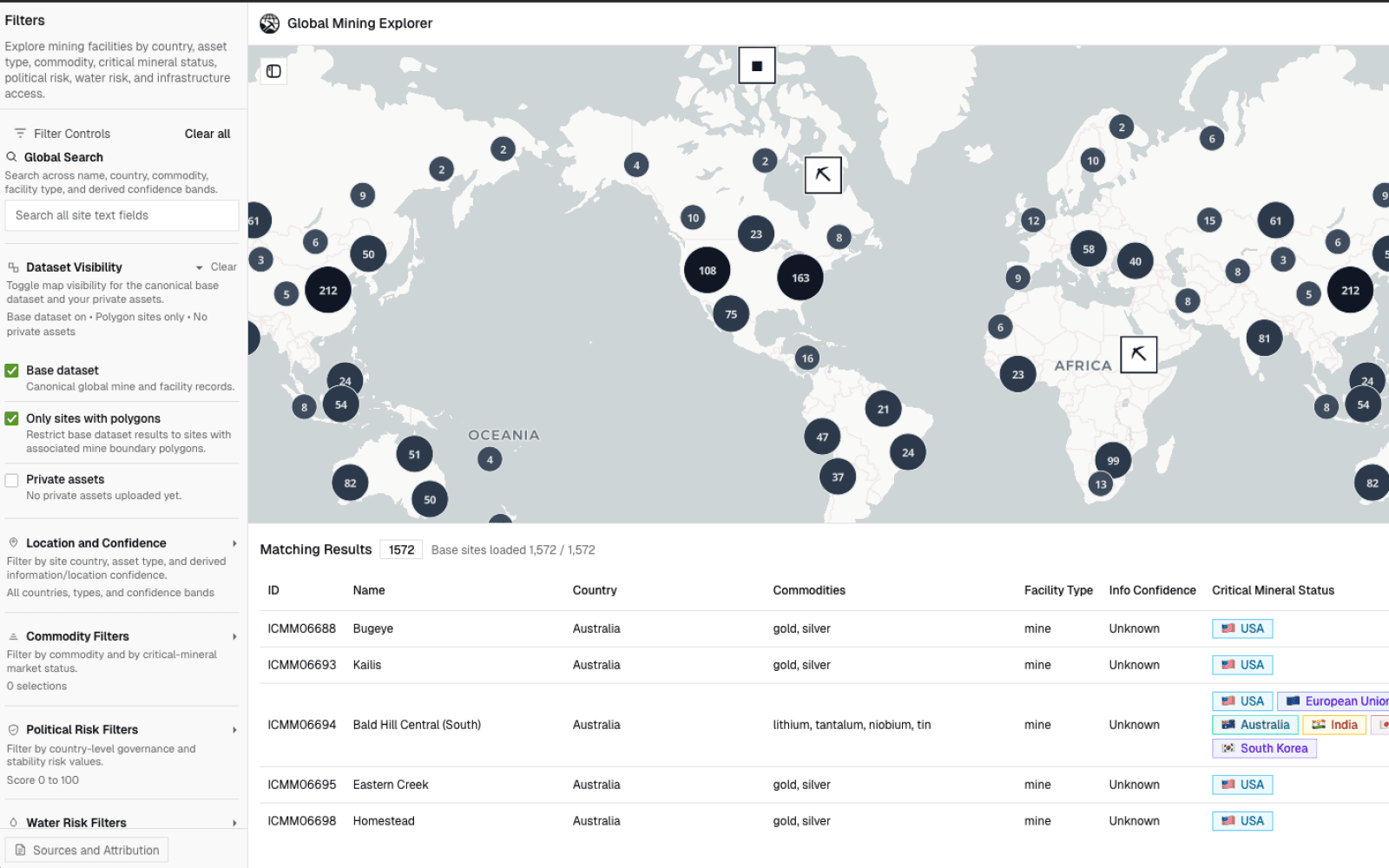Disable Only sites with polygons
The height and width of the screenshot is (868, 1389).
12,418
